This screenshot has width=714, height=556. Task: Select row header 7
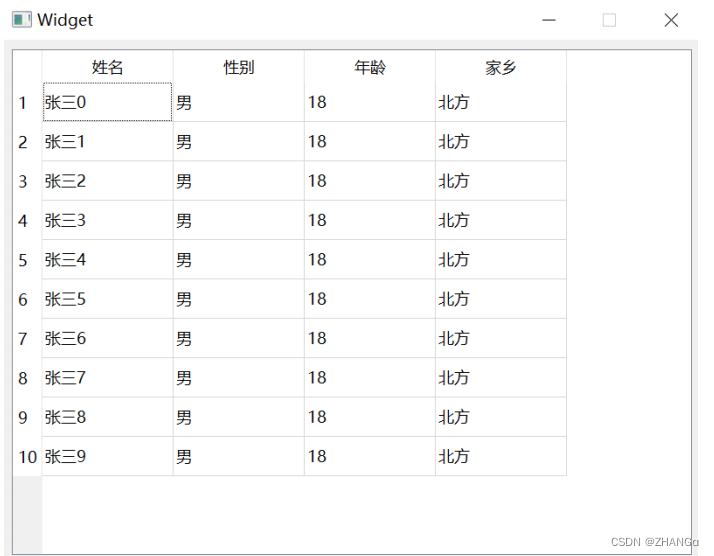click(27, 338)
